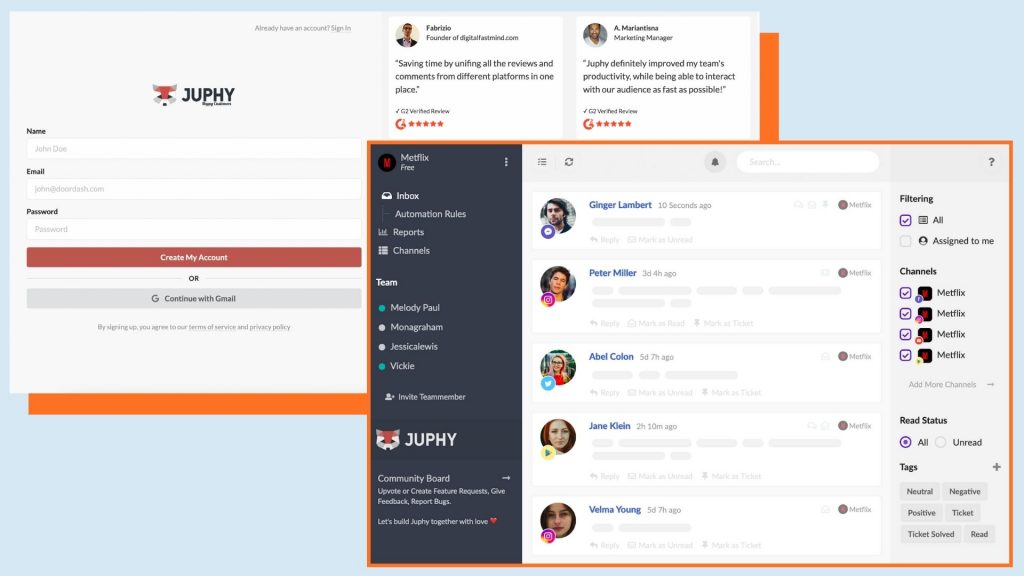This screenshot has width=1024, height=576.
Task: Select the Ticket Solved tag
Action: [931, 534]
